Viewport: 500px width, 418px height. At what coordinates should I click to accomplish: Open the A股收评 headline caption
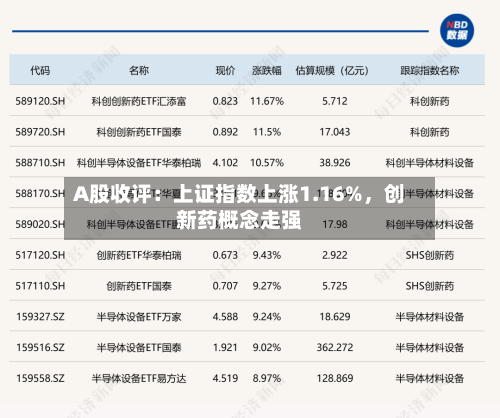pos(249,208)
